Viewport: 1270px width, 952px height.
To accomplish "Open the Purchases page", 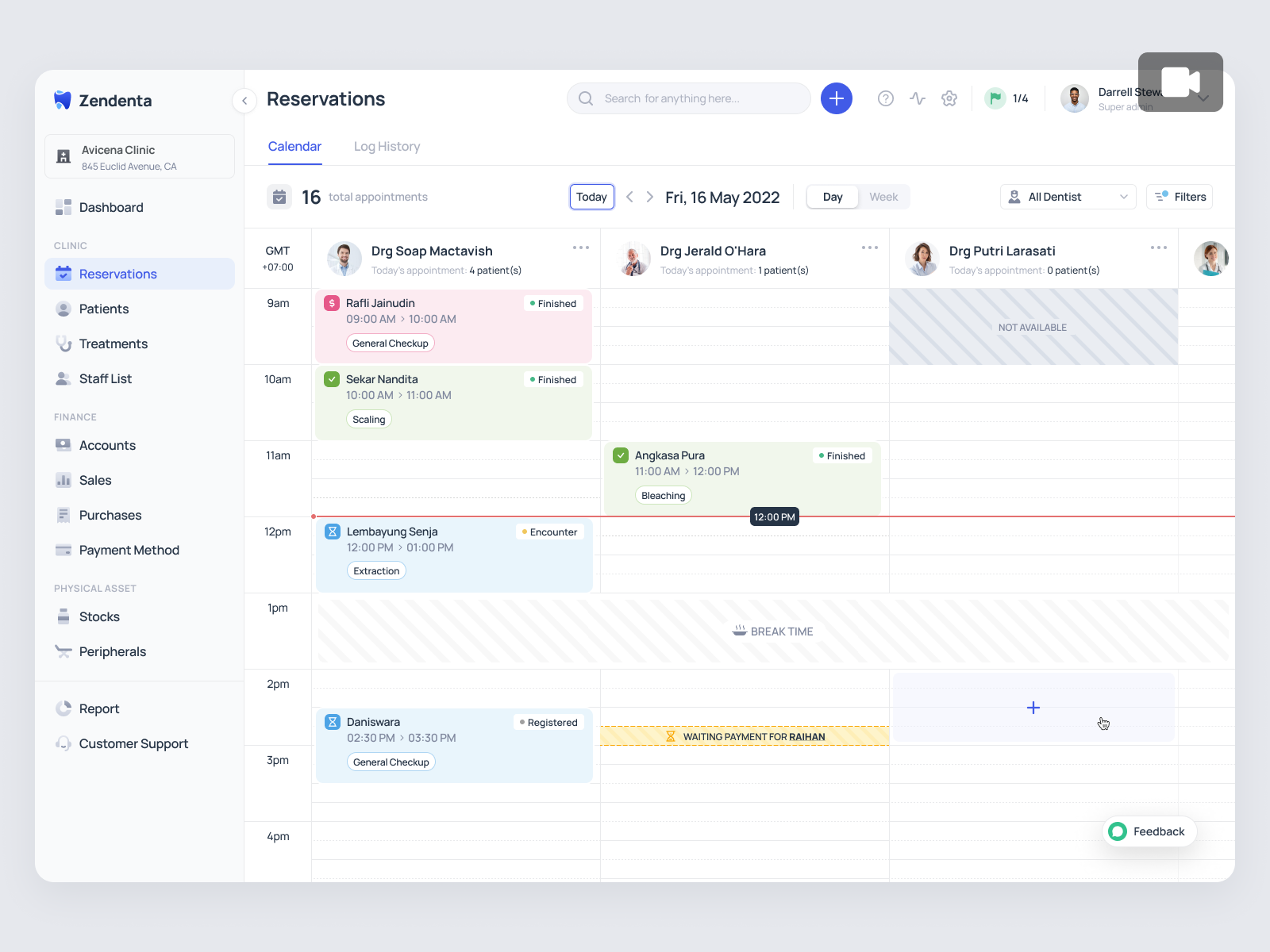I will 110,515.
